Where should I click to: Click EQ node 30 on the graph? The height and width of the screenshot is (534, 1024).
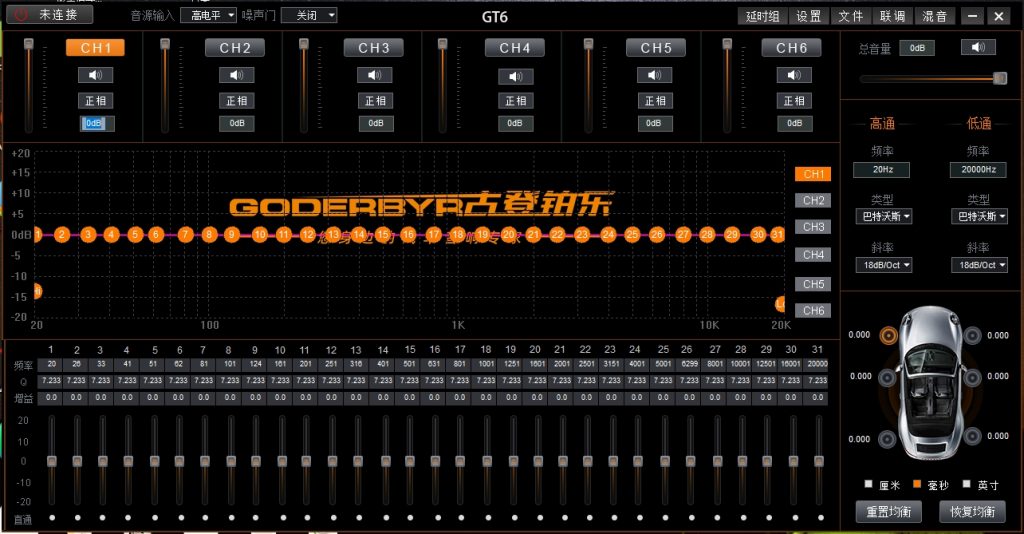tap(758, 234)
